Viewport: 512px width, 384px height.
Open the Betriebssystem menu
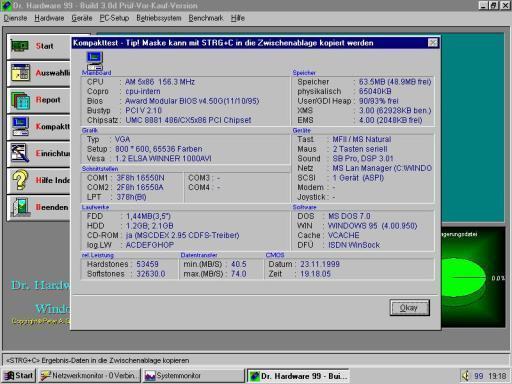click(159, 18)
